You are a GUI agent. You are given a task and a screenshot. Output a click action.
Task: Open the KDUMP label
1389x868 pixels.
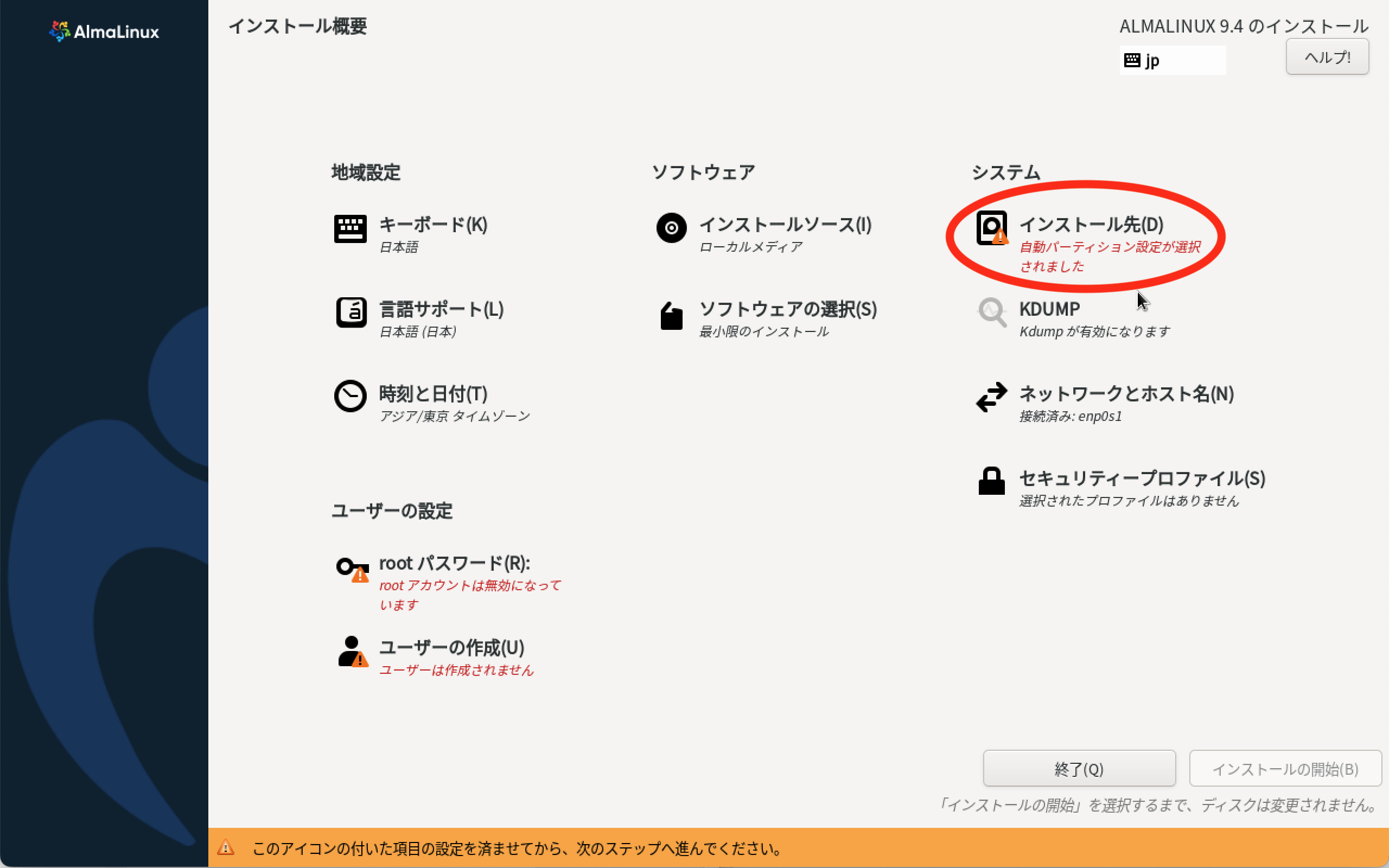tap(1049, 309)
